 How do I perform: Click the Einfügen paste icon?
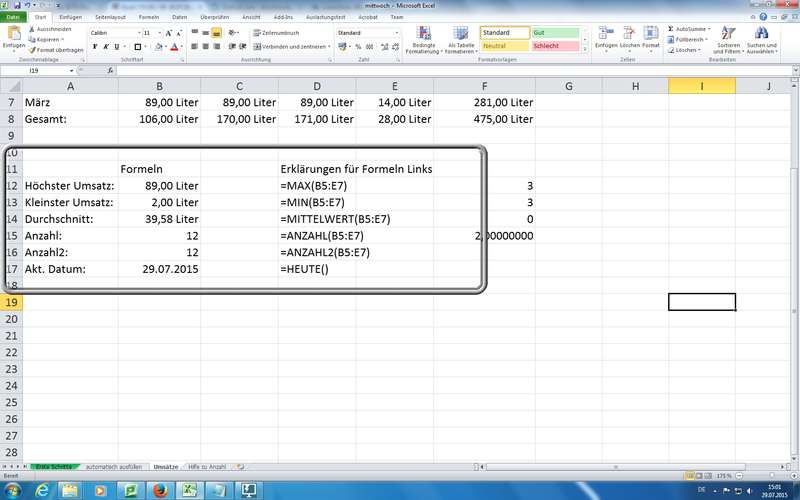(x=13, y=34)
